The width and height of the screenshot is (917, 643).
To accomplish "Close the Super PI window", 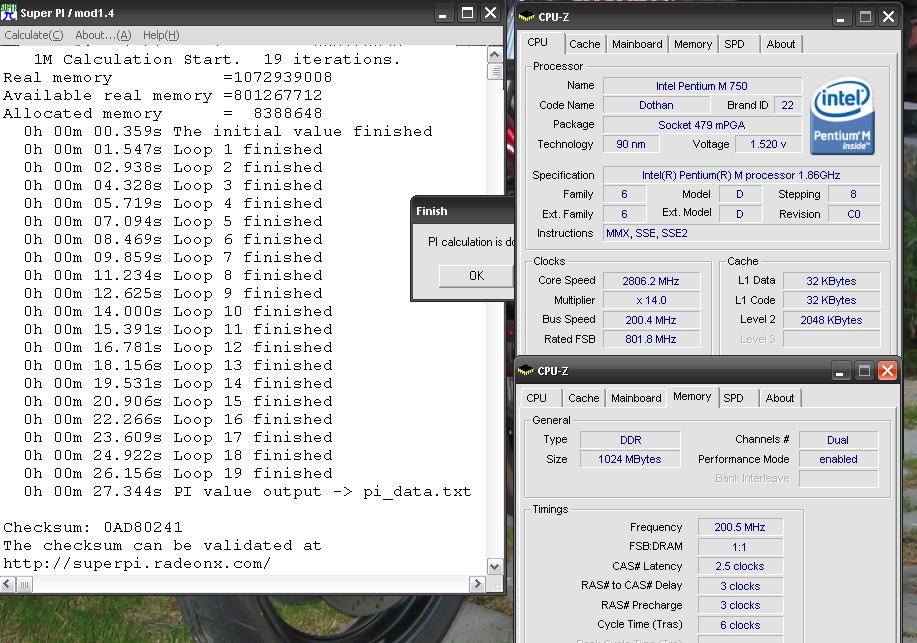I will pos(491,13).
